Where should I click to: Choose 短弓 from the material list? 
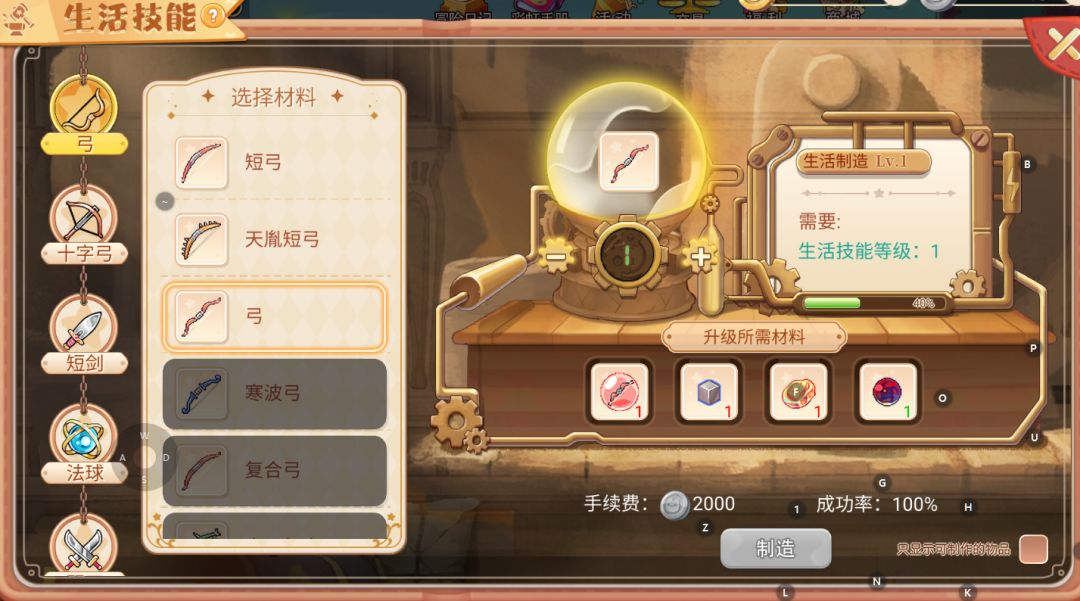(274, 162)
